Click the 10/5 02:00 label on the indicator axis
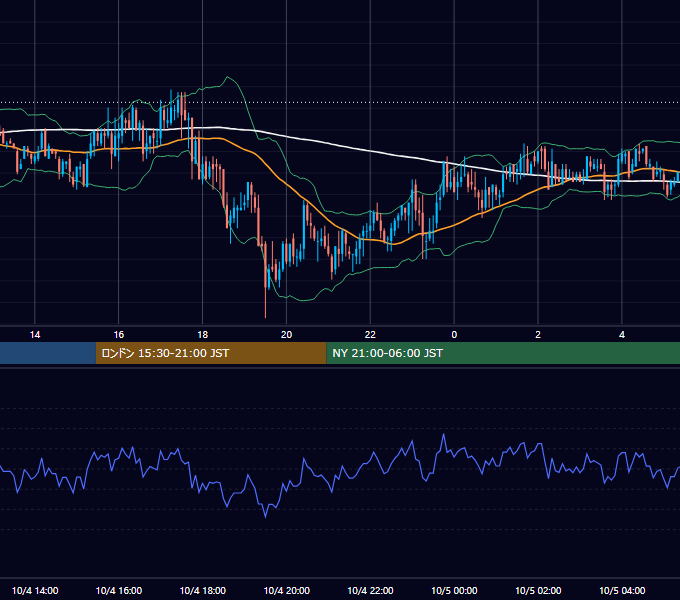Viewport: 680px width, 600px height. tap(538, 590)
